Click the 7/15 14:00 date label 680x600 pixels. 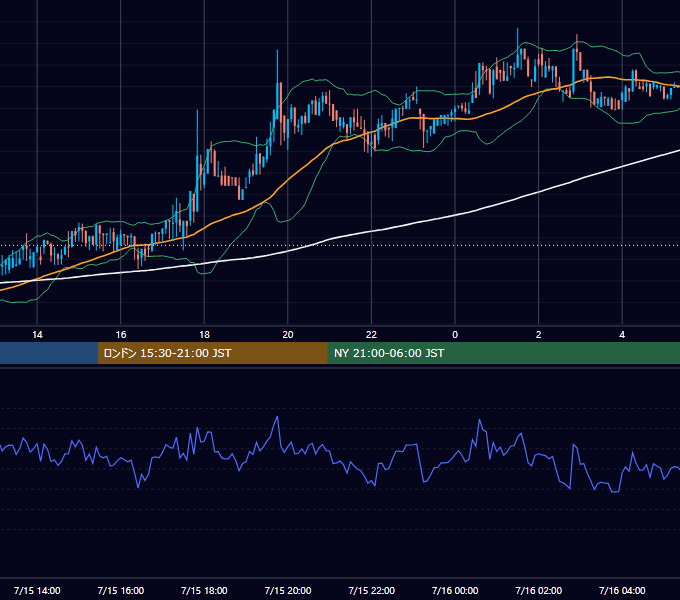37,590
